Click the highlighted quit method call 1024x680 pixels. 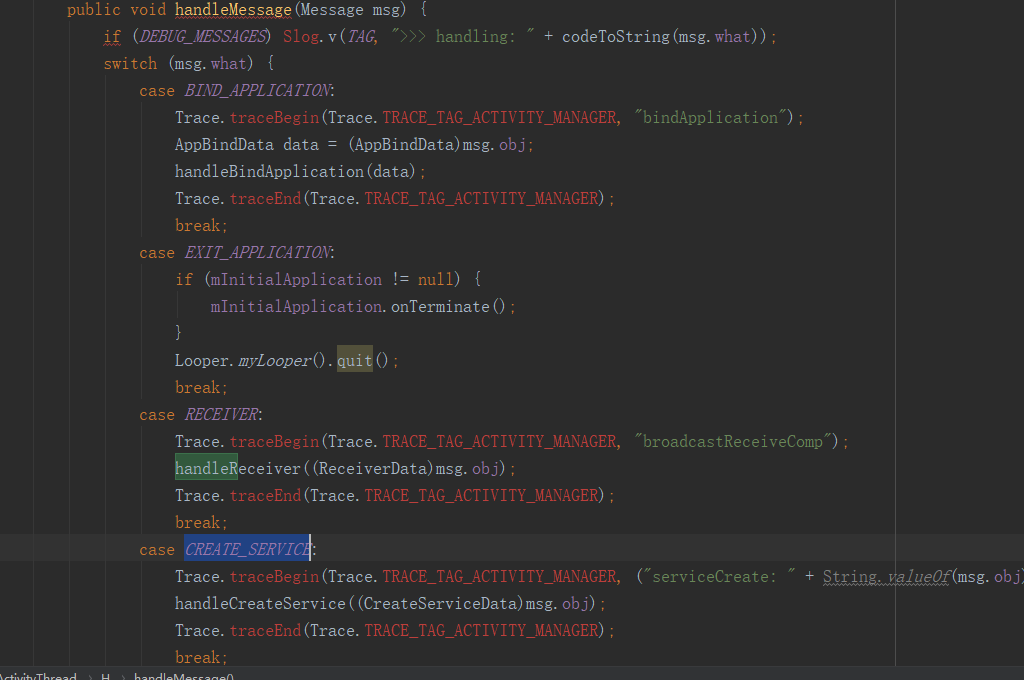(355, 361)
